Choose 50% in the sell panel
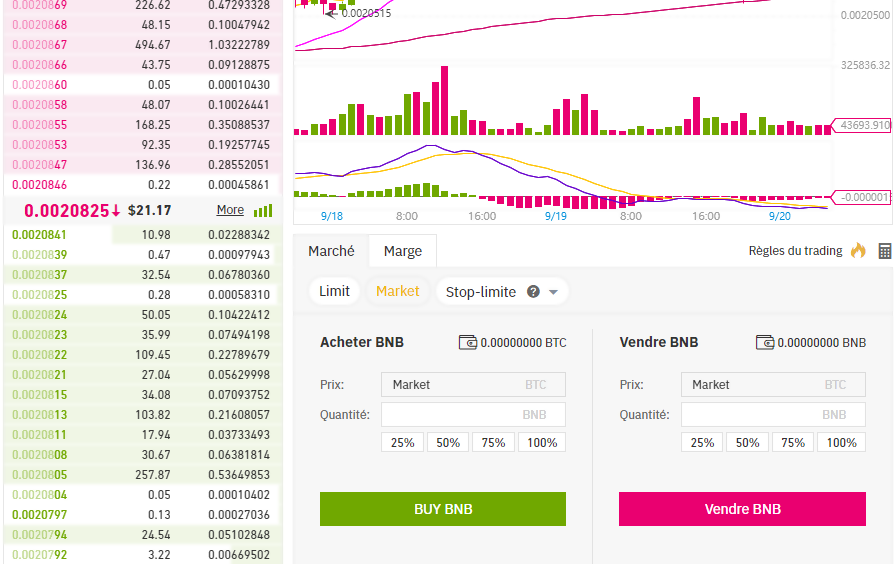 747,442
